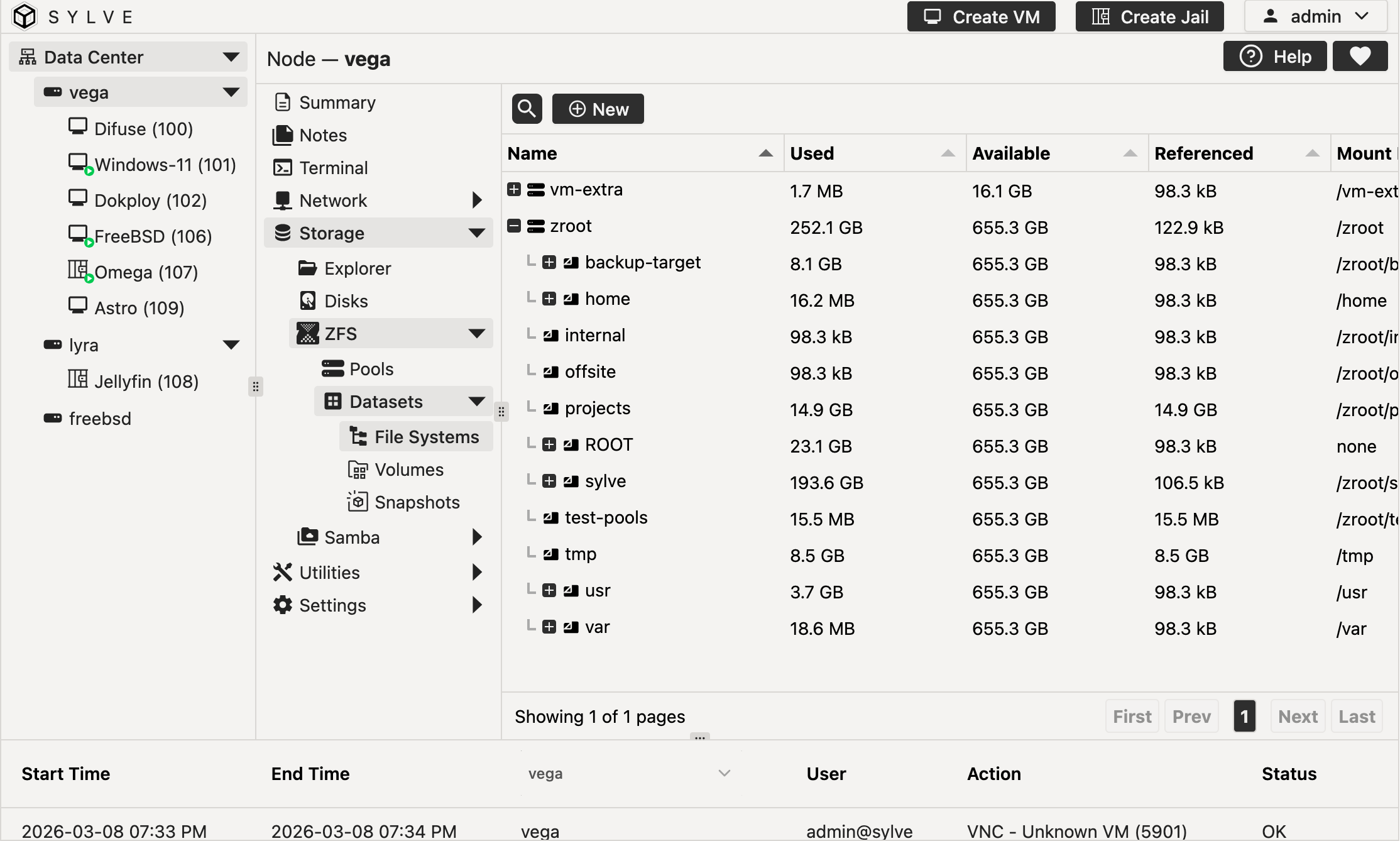Open Notes from the sidebar

click(x=323, y=135)
